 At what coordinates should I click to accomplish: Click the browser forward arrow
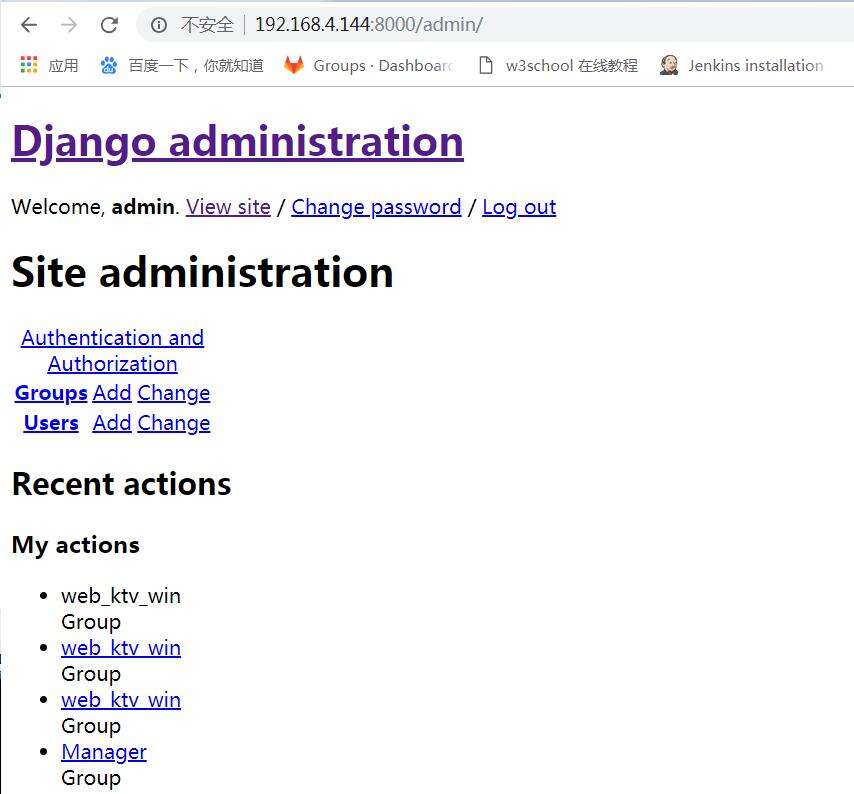(x=69, y=25)
